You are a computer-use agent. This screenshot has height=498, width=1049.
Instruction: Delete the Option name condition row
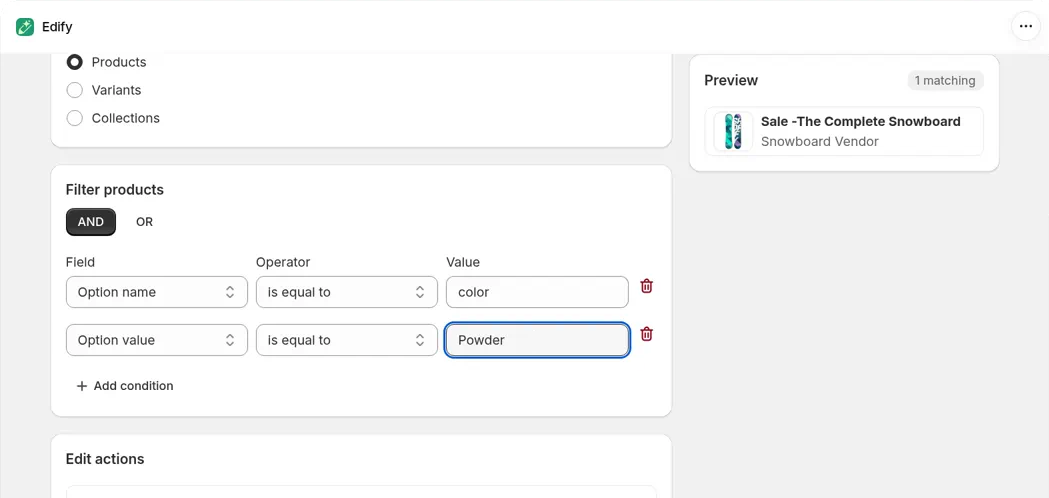pos(646,286)
